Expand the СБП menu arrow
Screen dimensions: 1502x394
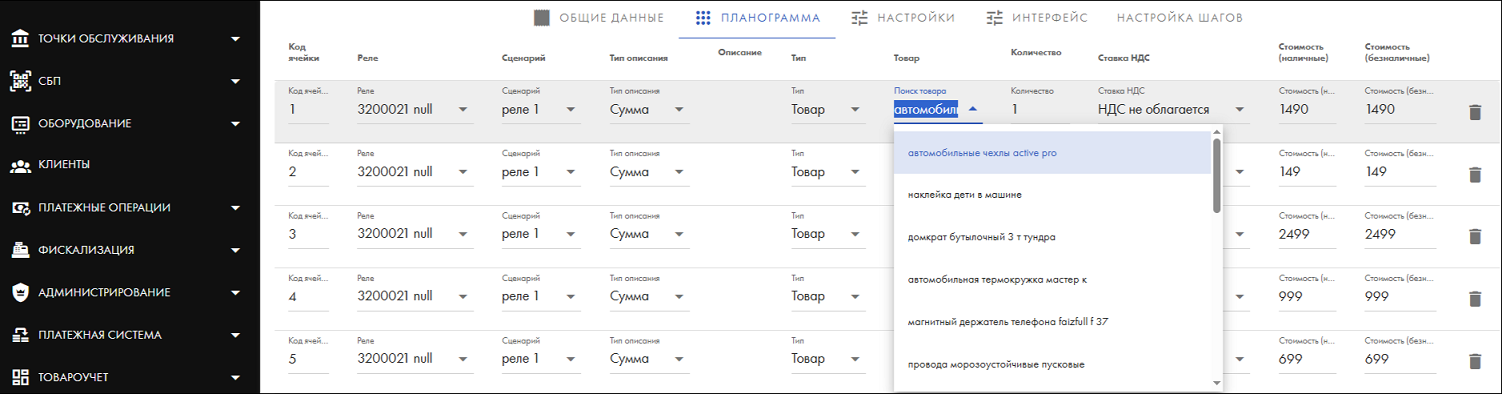click(236, 82)
